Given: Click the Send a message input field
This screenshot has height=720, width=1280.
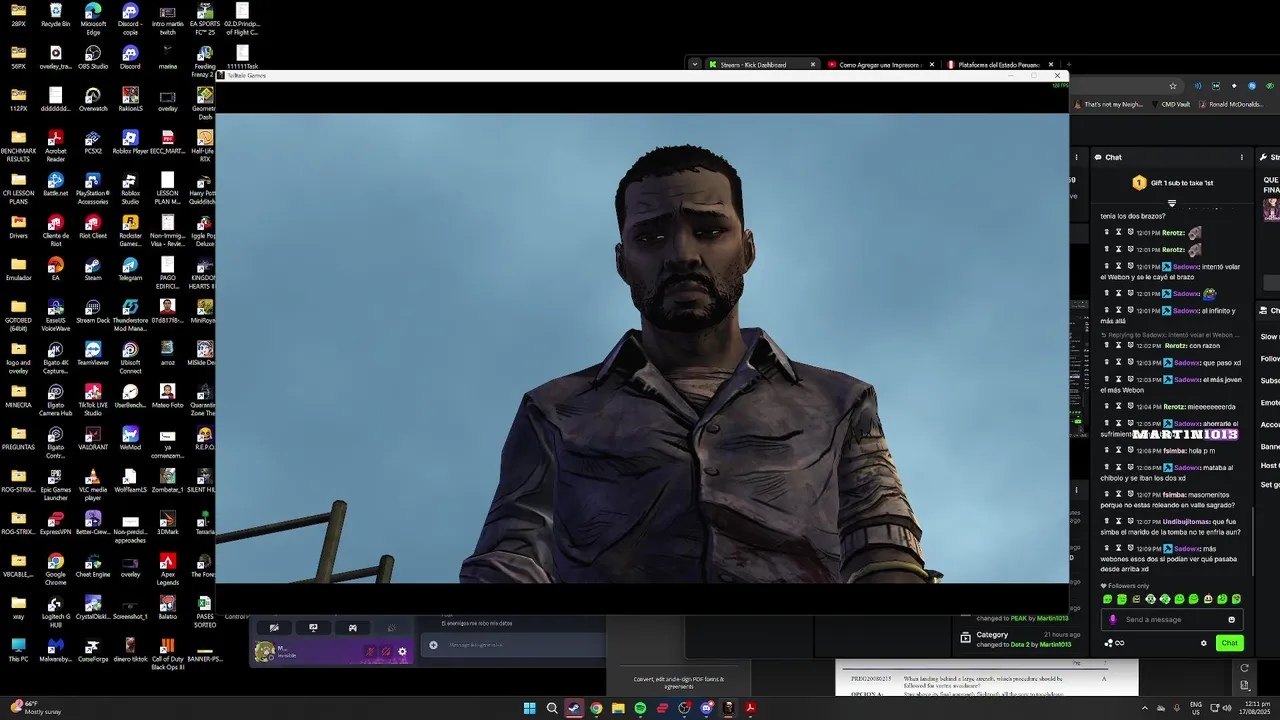Looking at the screenshot, I should click(x=1170, y=619).
